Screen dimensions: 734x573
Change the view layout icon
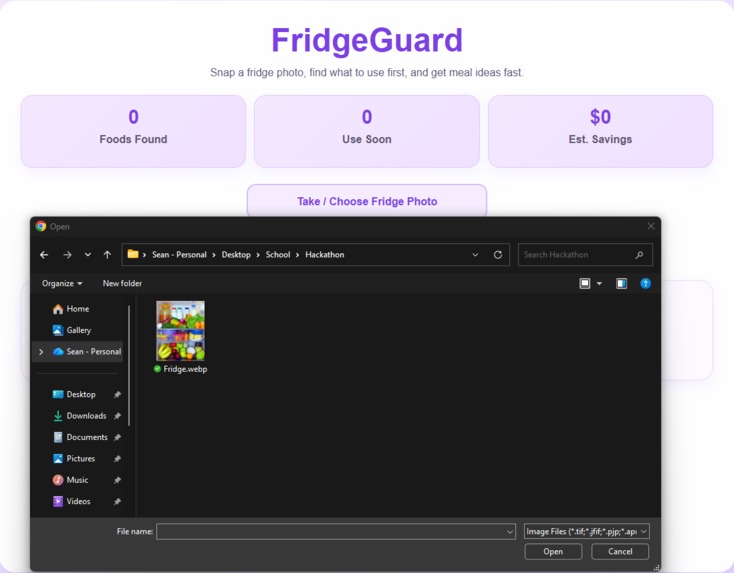point(585,283)
